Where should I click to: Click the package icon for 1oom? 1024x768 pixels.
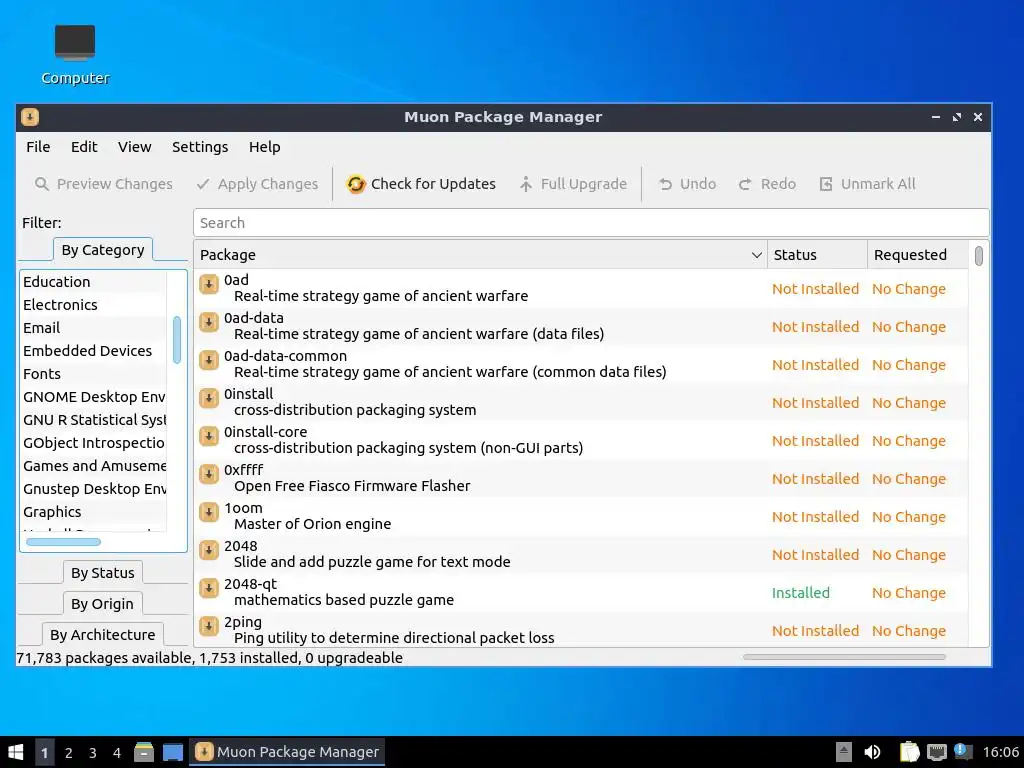(x=208, y=512)
